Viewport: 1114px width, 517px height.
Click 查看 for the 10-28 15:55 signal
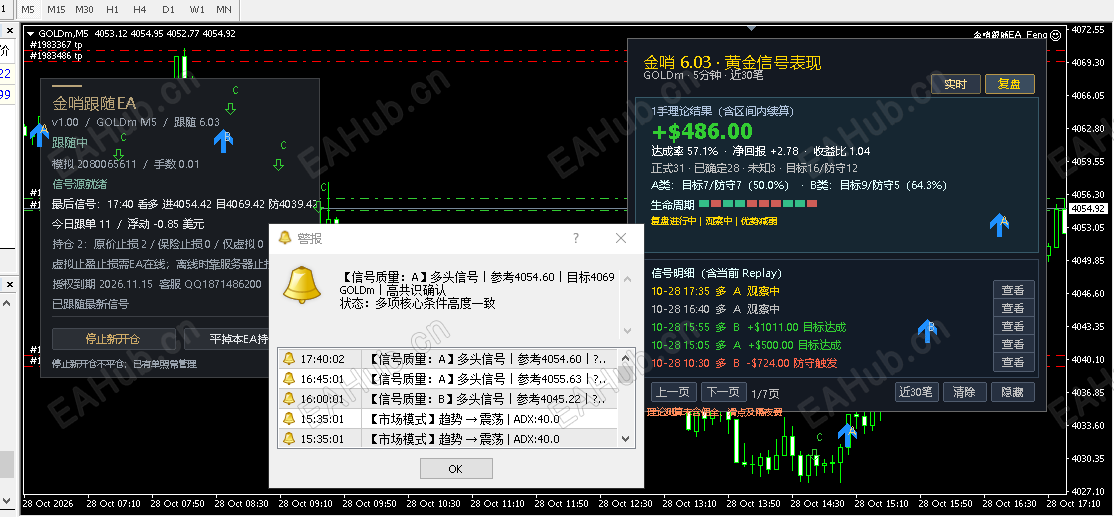coord(1013,326)
